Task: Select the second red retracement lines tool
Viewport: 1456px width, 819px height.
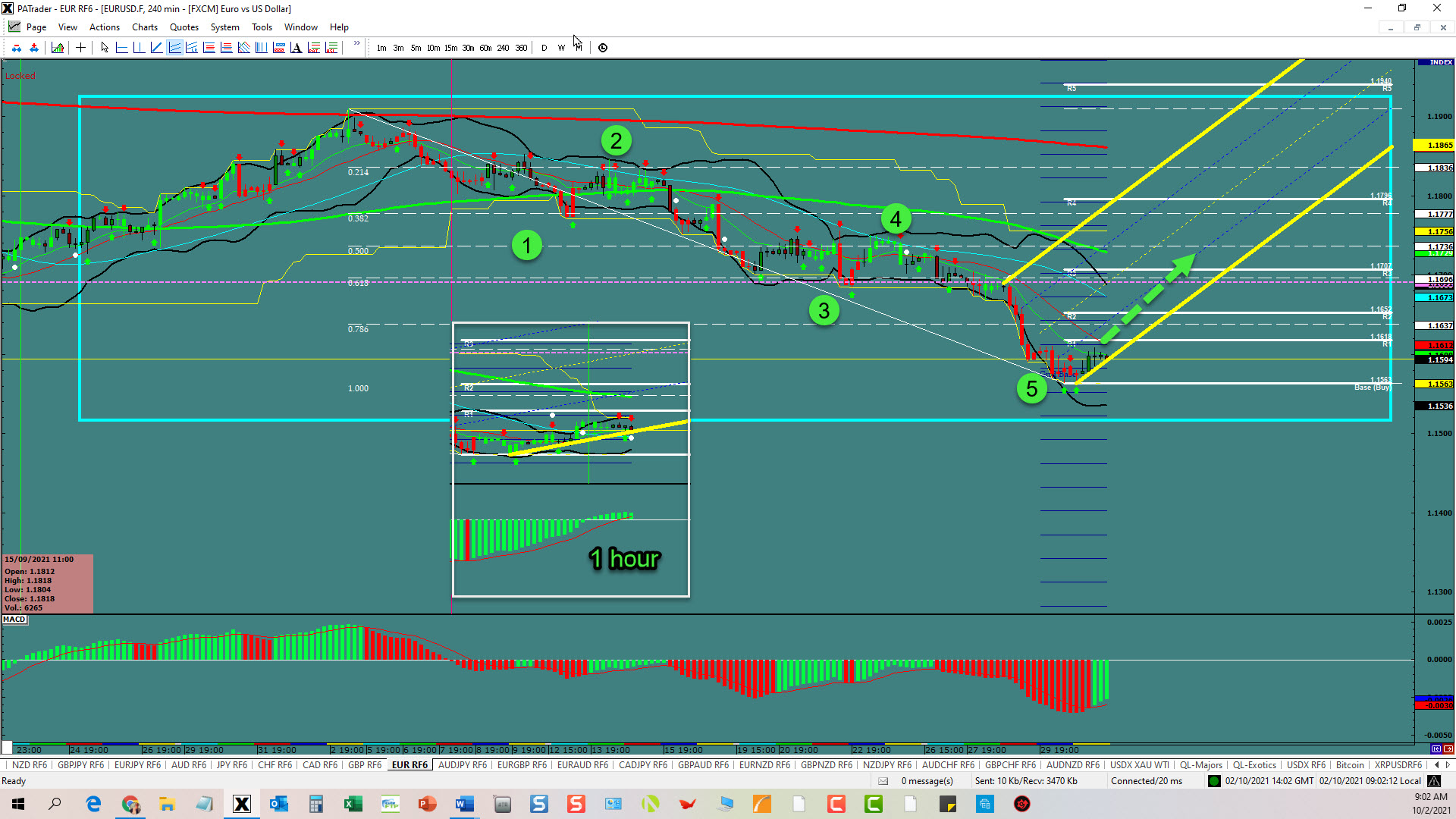Action: click(227, 48)
